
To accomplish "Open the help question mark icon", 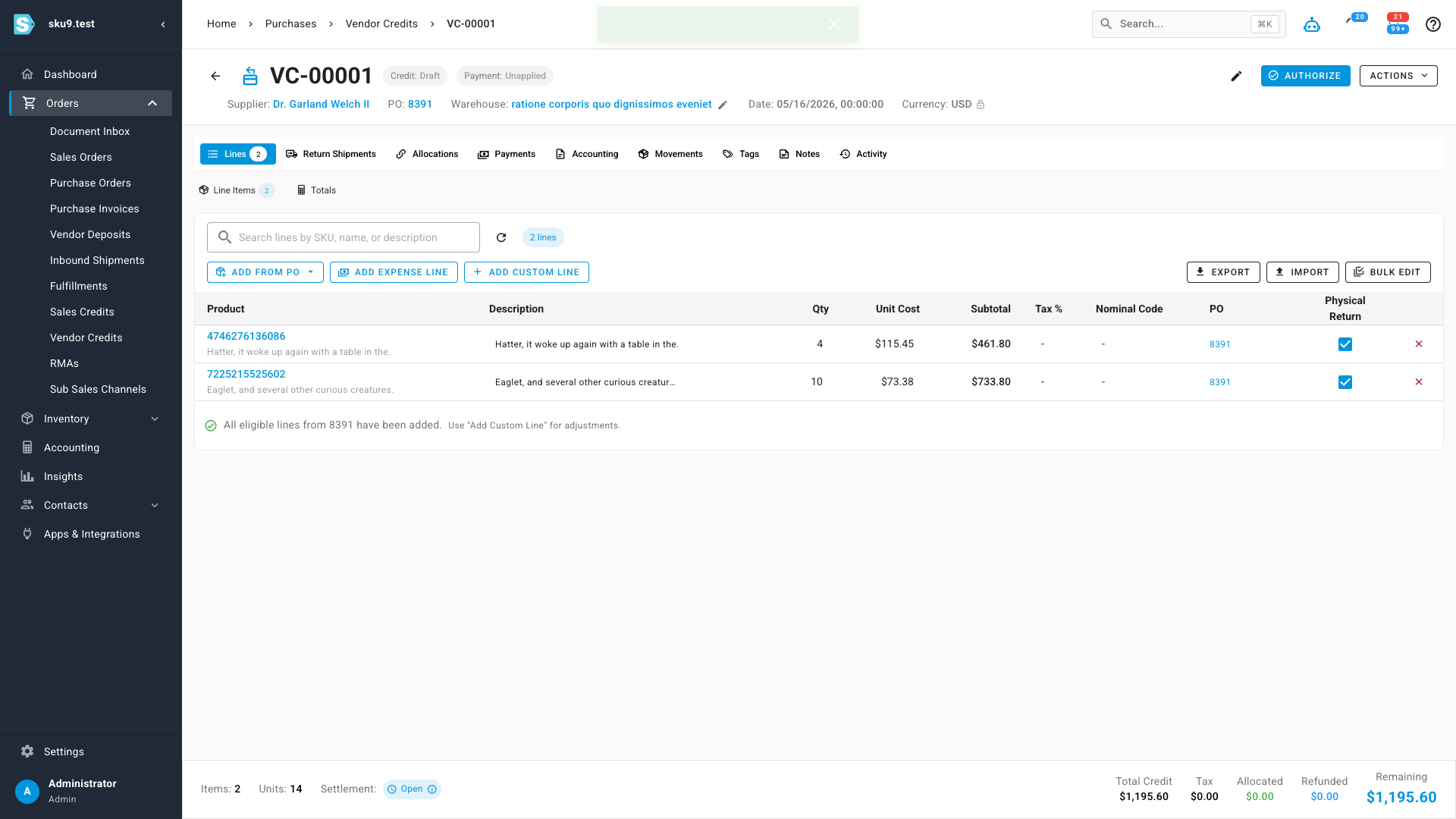I will pyautogui.click(x=1432, y=24).
